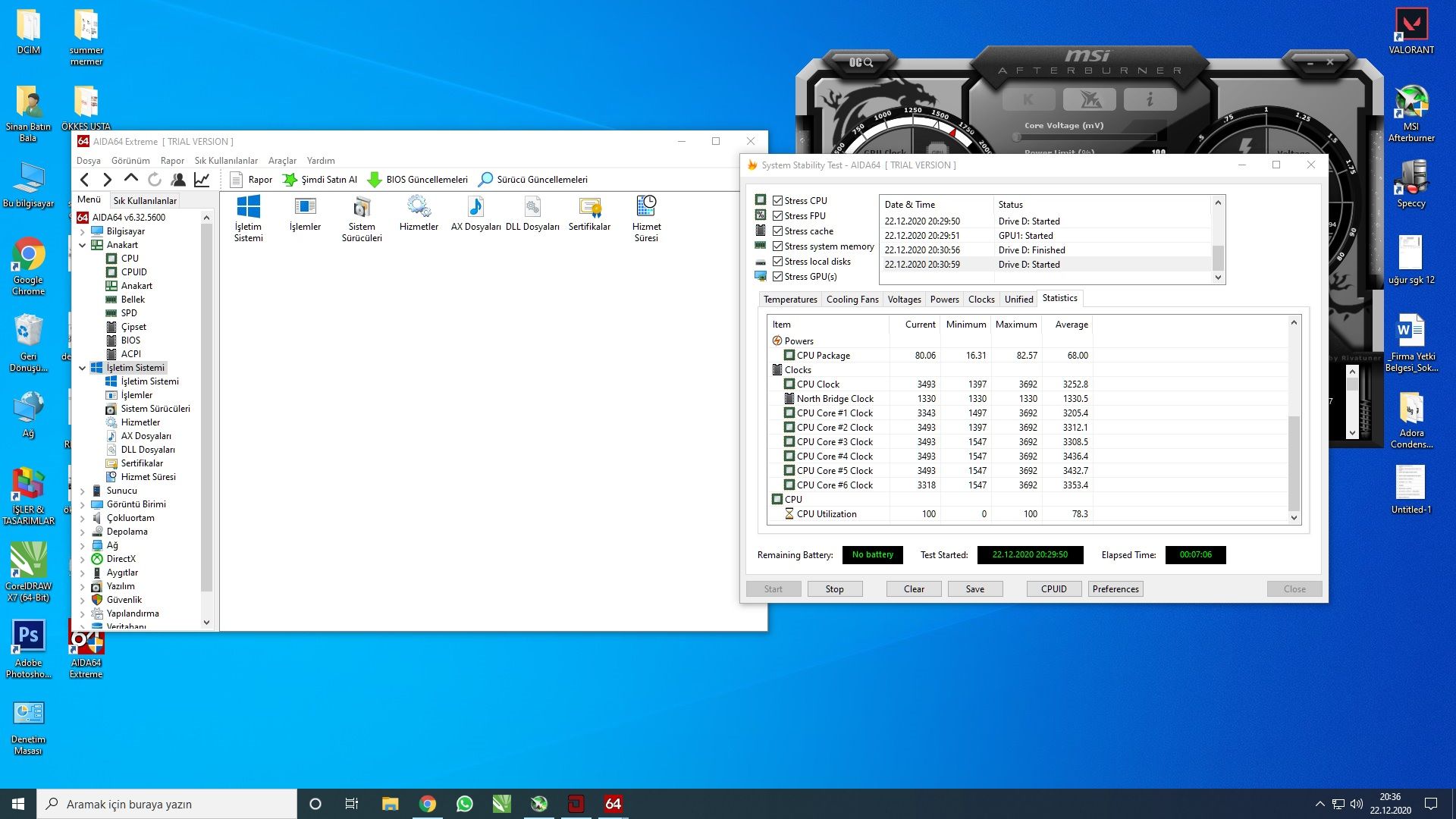Expand the Depolama tree node
The width and height of the screenshot is (1456, 819).
pyautogui.click(x=83, y=532)
